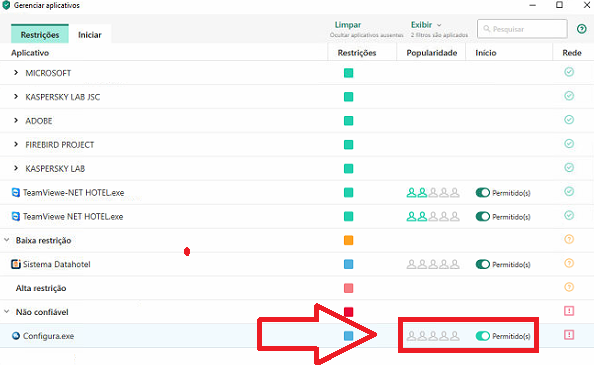
Task: Select the Sistema Datahotel application row
Action: (x=297, y=264)
